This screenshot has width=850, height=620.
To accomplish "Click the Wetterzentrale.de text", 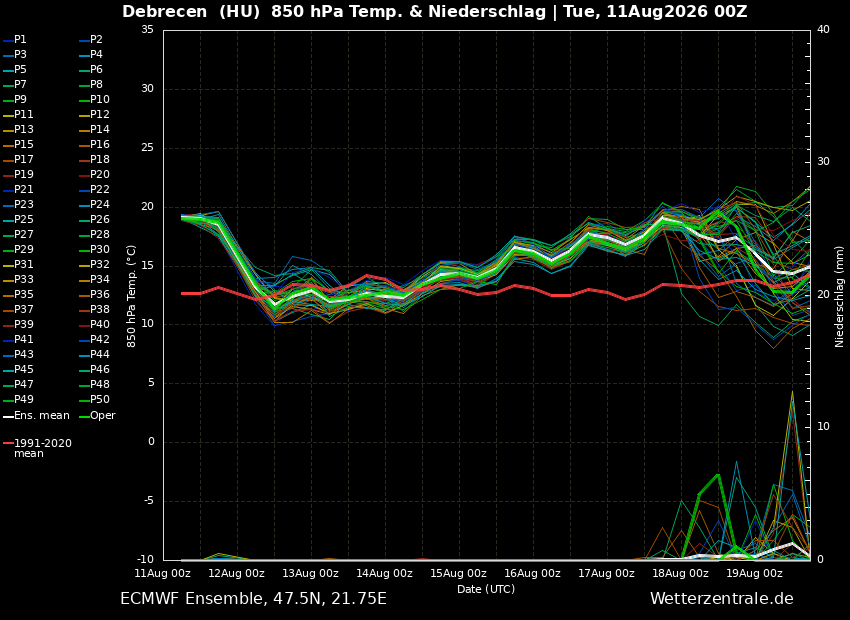I will (x=722, y=599).
